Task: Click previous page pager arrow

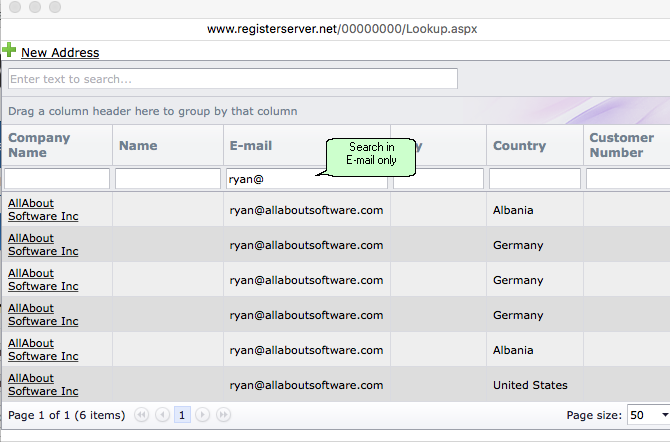Action: (x=162, y=414)
